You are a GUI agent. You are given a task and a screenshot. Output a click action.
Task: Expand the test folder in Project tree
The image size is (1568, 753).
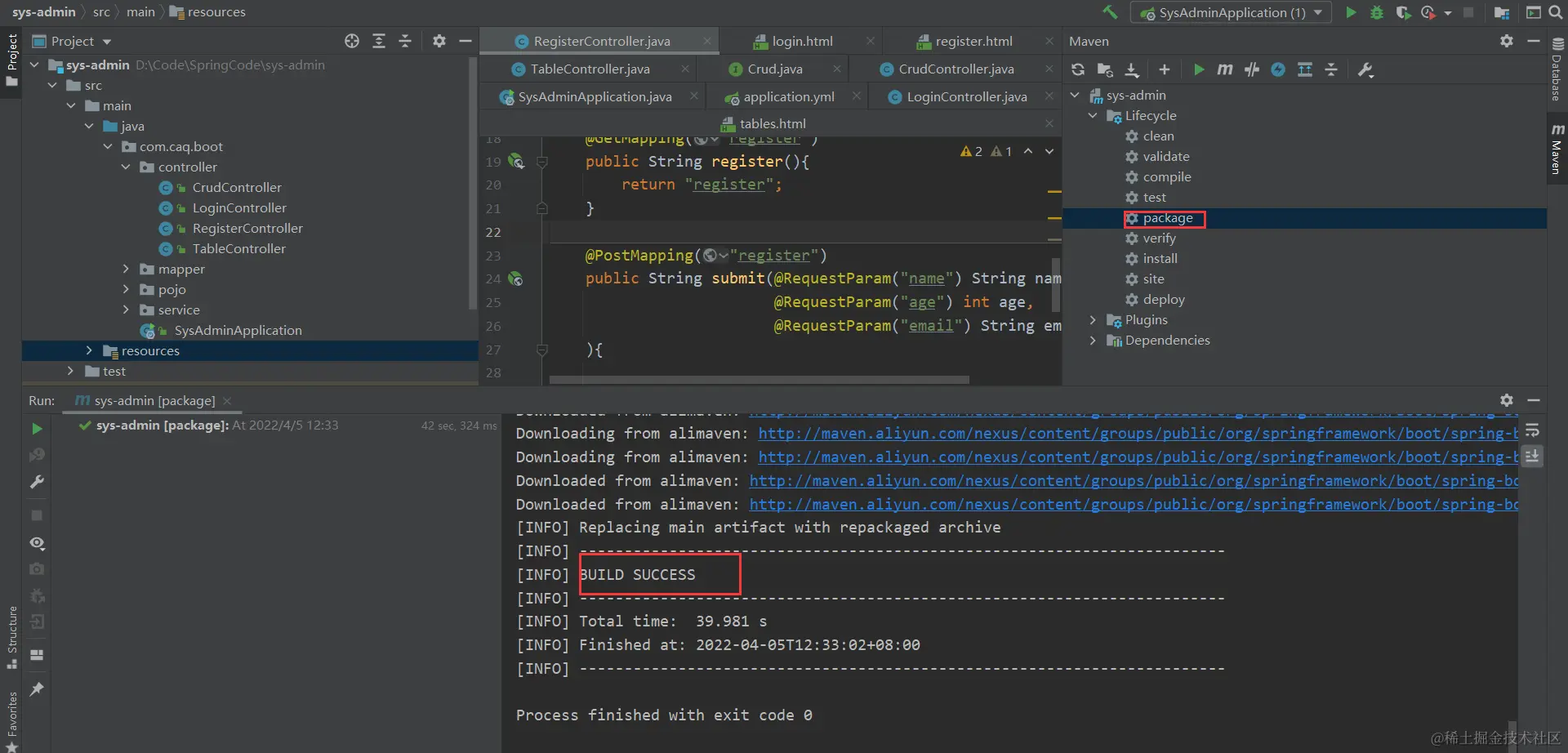71,371
